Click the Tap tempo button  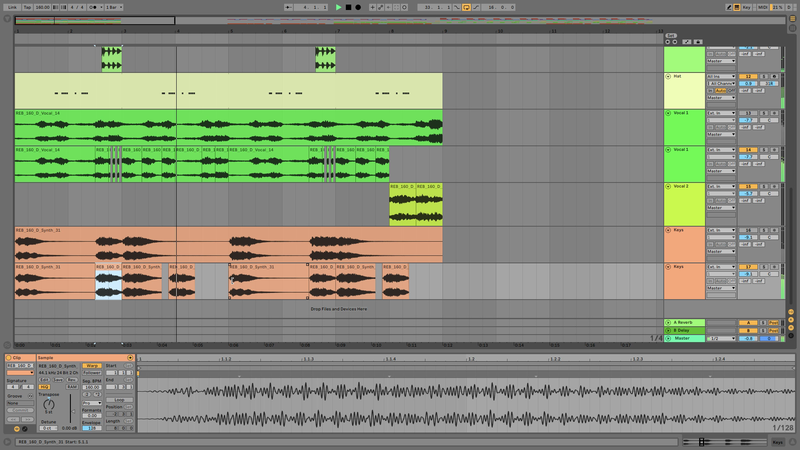tap(28, 7)
